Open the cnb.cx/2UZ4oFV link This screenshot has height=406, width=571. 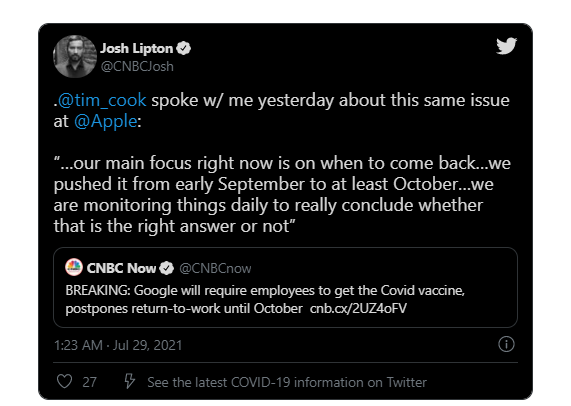[x=358, y=308]
